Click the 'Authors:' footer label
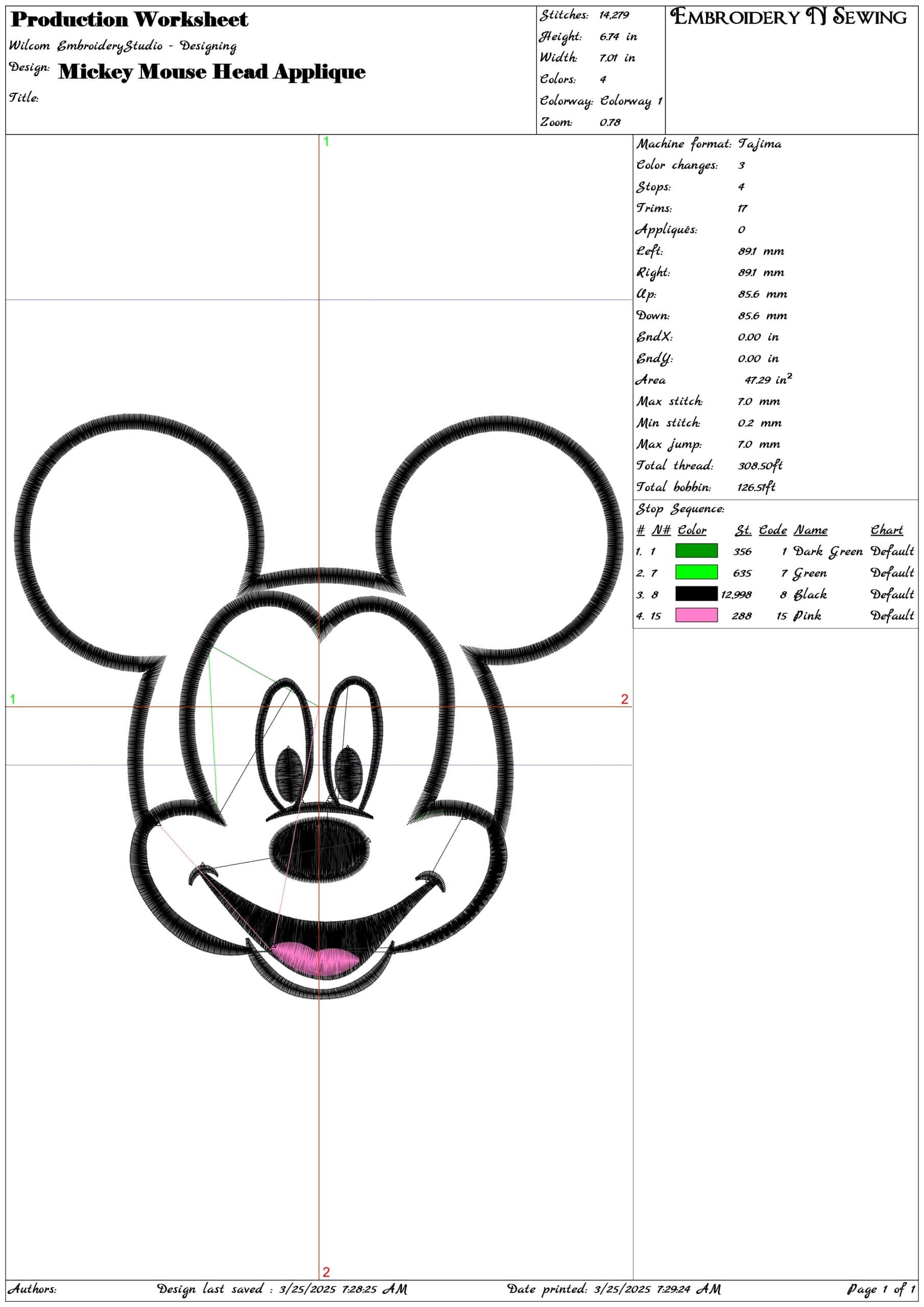 (x=33, y=1288)
